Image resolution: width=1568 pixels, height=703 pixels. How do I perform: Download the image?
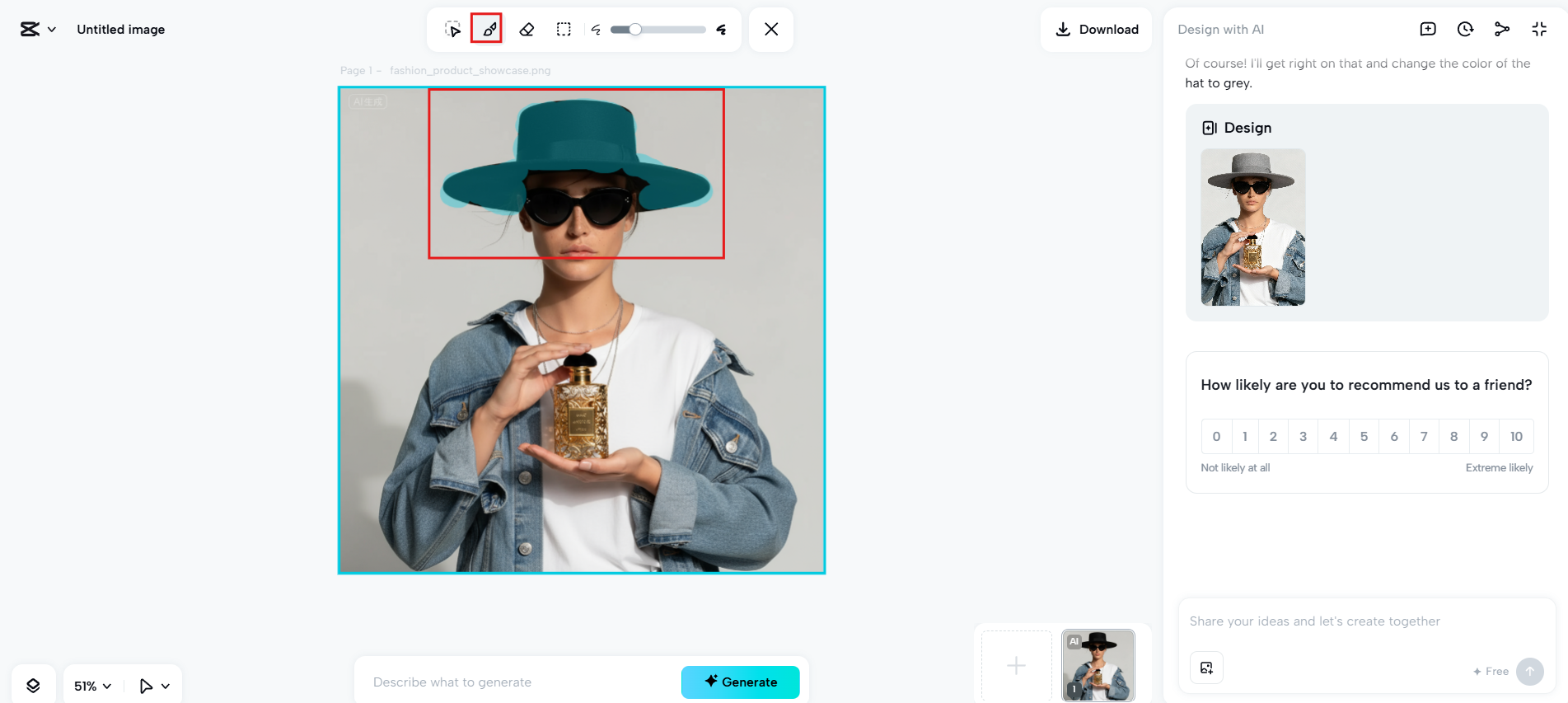(x=1097, y=30)
